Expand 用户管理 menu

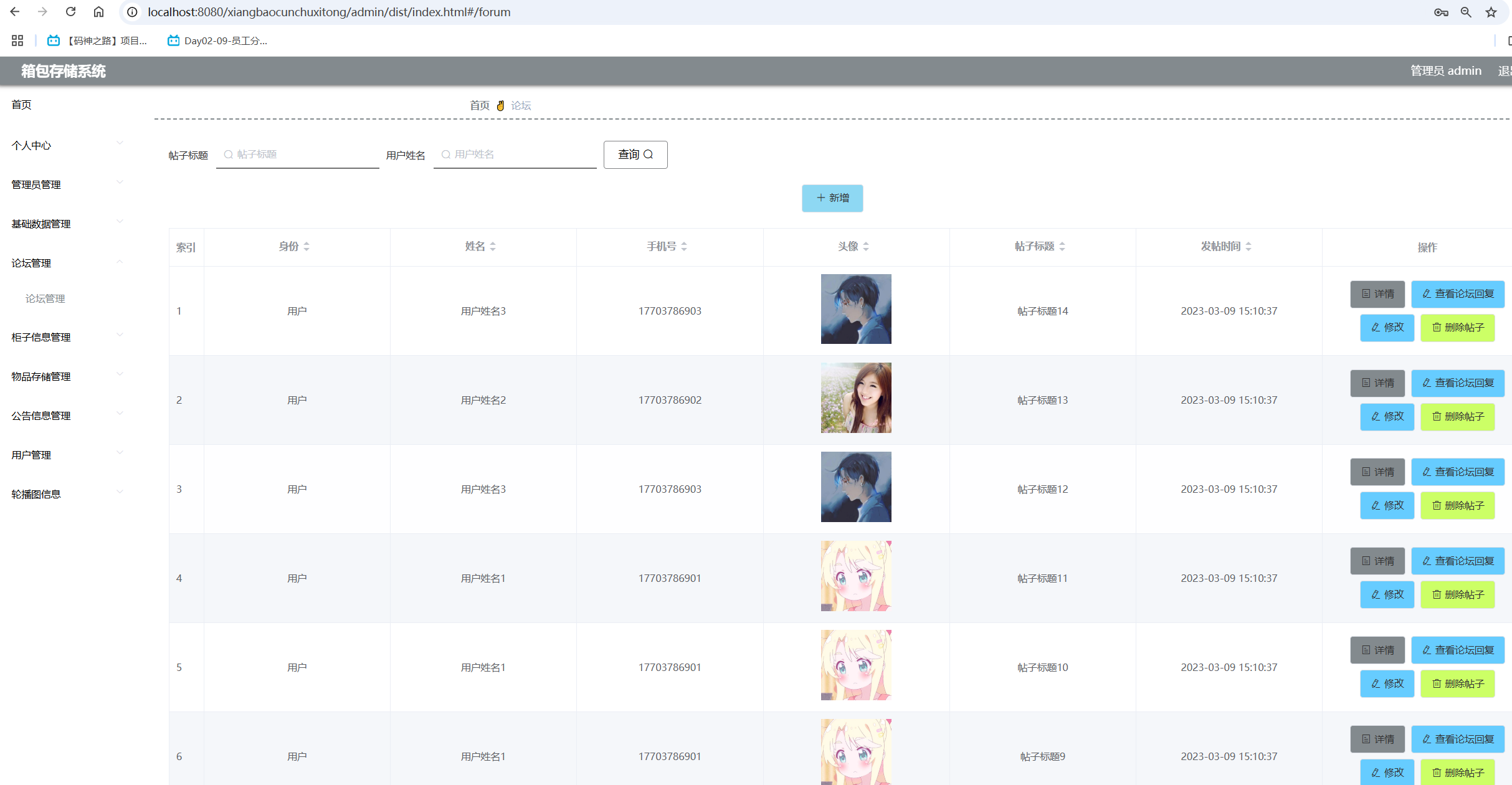click(x=67, y=455)
